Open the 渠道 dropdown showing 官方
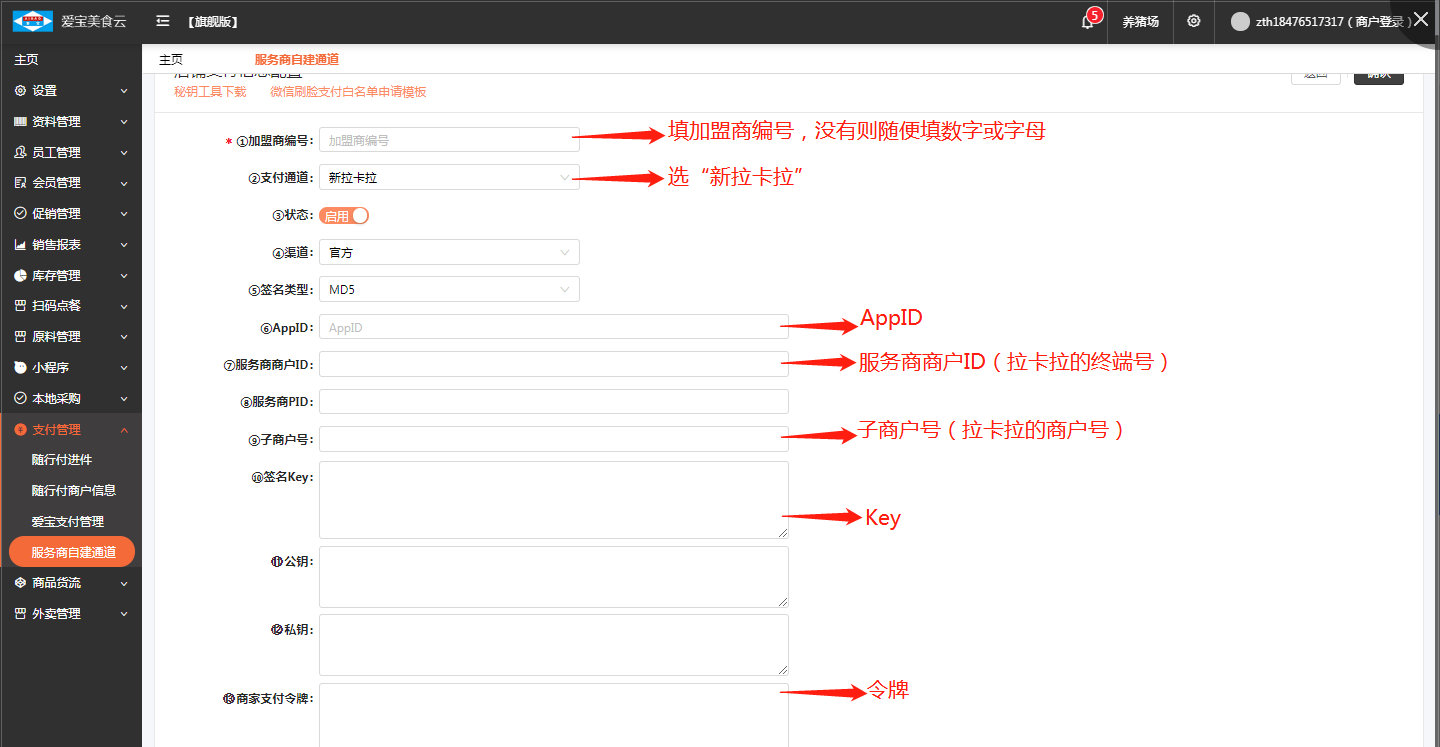 [x=449, y=253]
